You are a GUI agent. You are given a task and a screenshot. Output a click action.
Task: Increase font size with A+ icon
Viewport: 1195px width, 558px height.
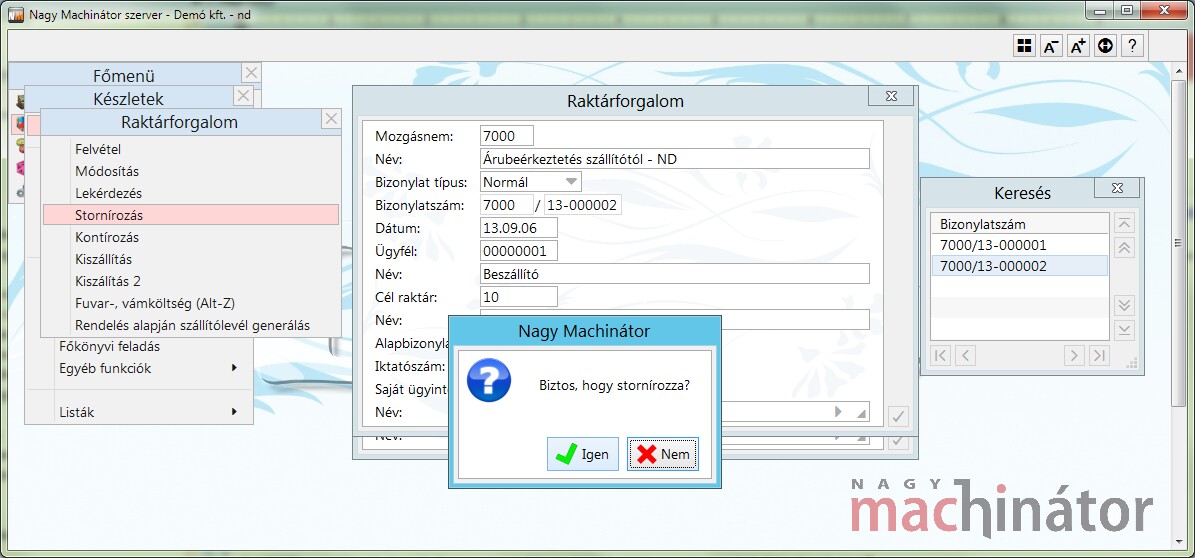pos(1078,46)
